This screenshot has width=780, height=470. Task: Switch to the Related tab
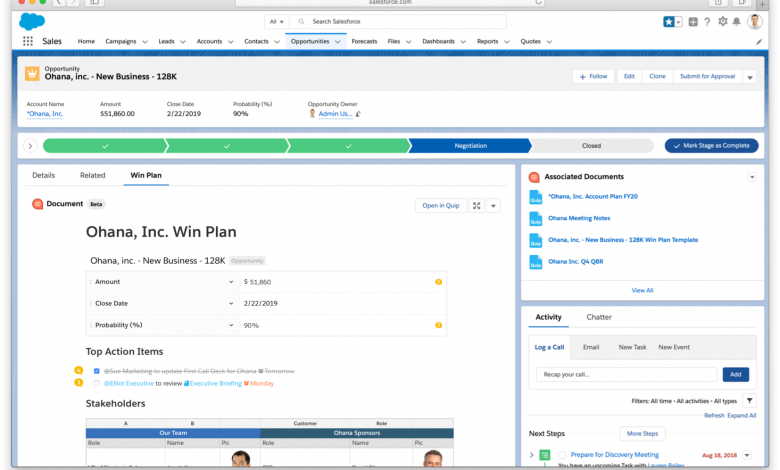click(93, 176)
